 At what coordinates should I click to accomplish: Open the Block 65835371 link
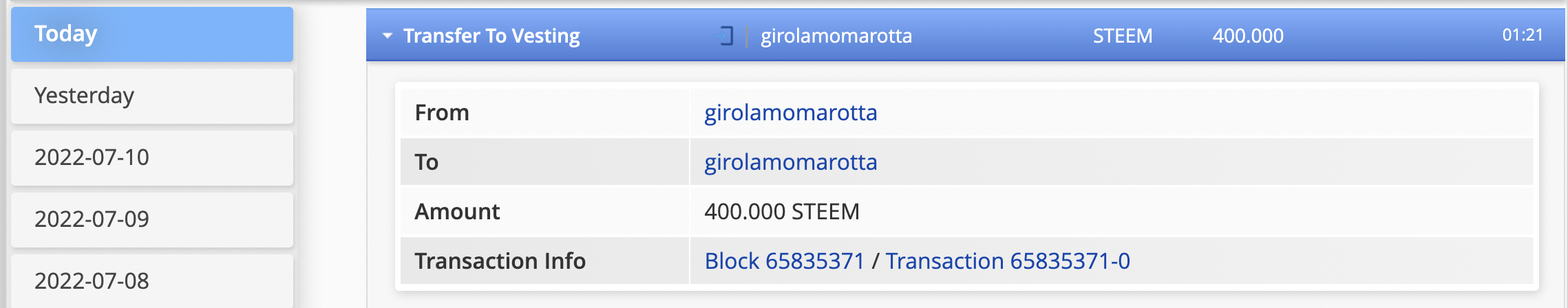pos(784,261)
